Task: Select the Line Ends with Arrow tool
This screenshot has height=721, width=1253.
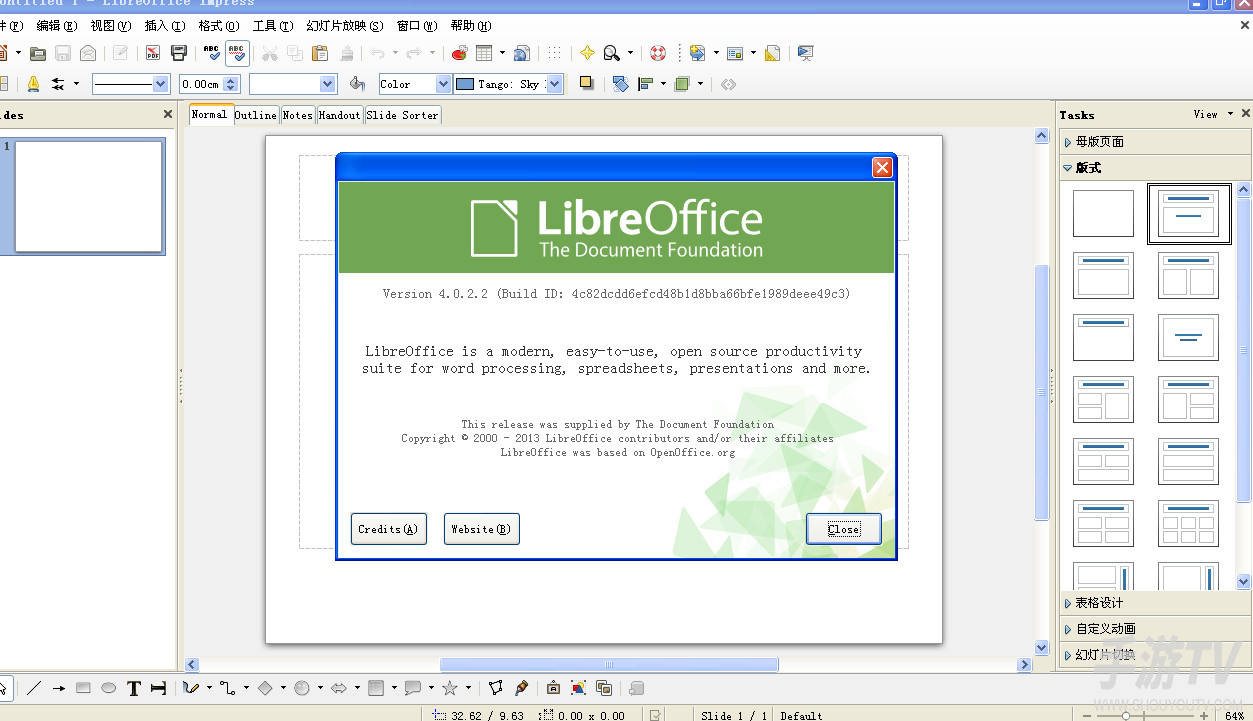Action: [x=59, y=688]
